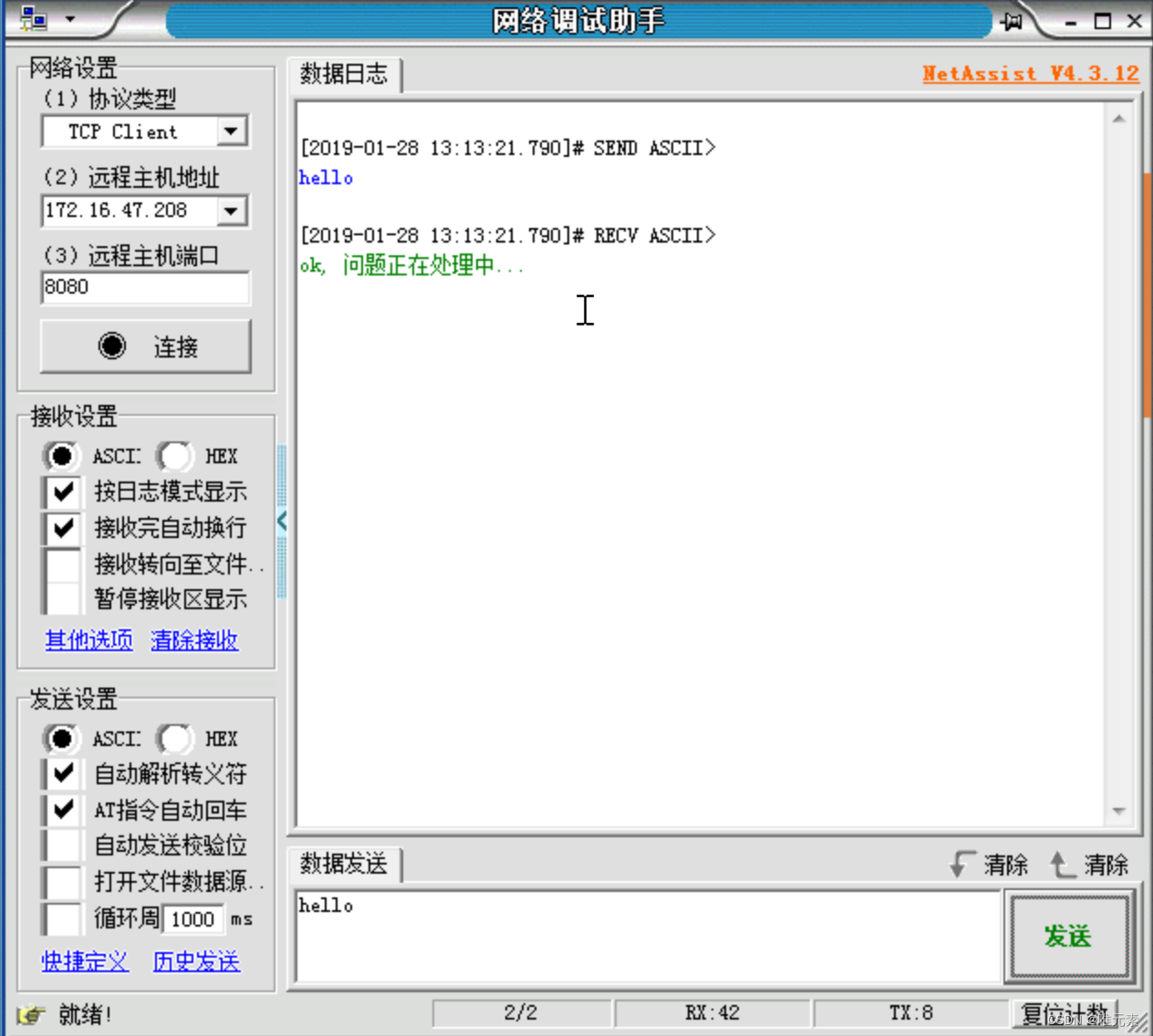Switch to the 数据日志 tab
This screenshot has width=1153, height=1036.
click(x=345, y=75)
